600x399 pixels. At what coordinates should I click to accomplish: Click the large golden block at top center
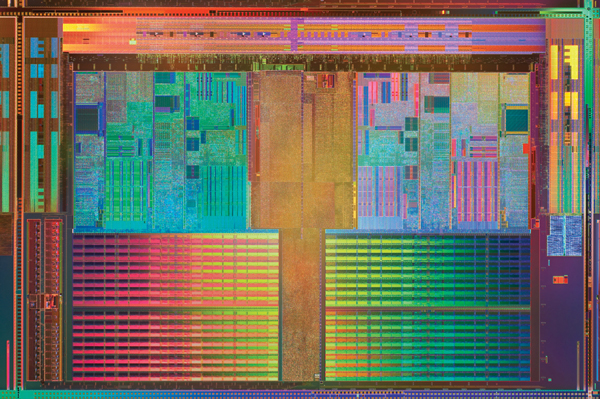(302, 150)
